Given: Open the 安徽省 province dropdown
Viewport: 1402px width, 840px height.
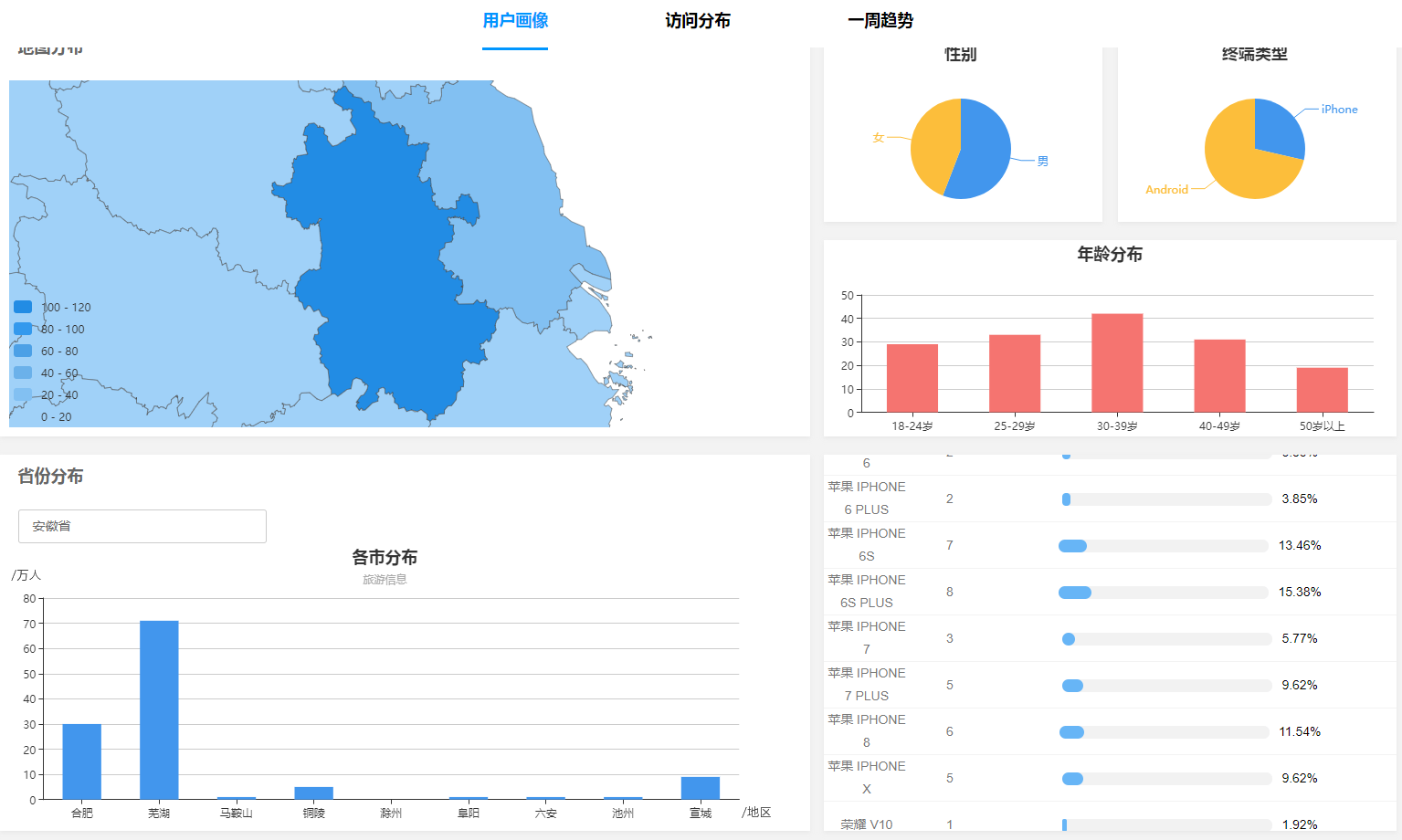Looking at the screenshot, I should pyautogui.click(x=142, y=526).
